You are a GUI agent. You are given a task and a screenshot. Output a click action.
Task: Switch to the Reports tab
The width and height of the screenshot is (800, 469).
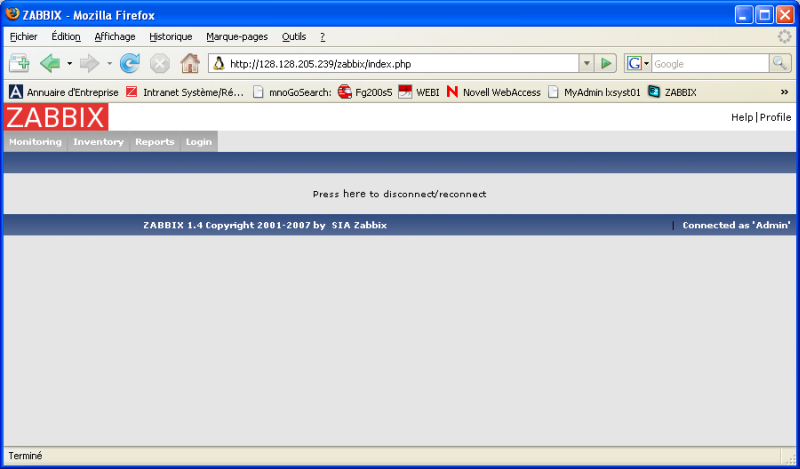click(x=155, y=142)
